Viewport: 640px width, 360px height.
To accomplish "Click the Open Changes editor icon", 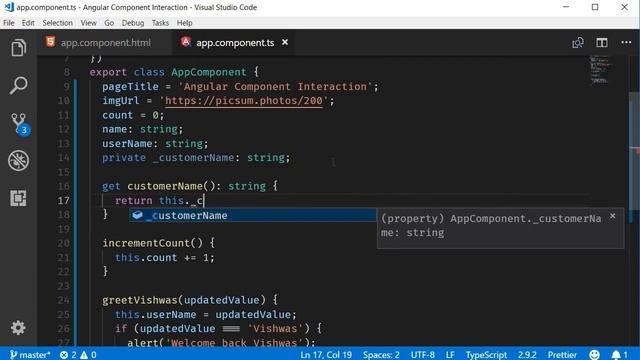I will tap(578, 42).
